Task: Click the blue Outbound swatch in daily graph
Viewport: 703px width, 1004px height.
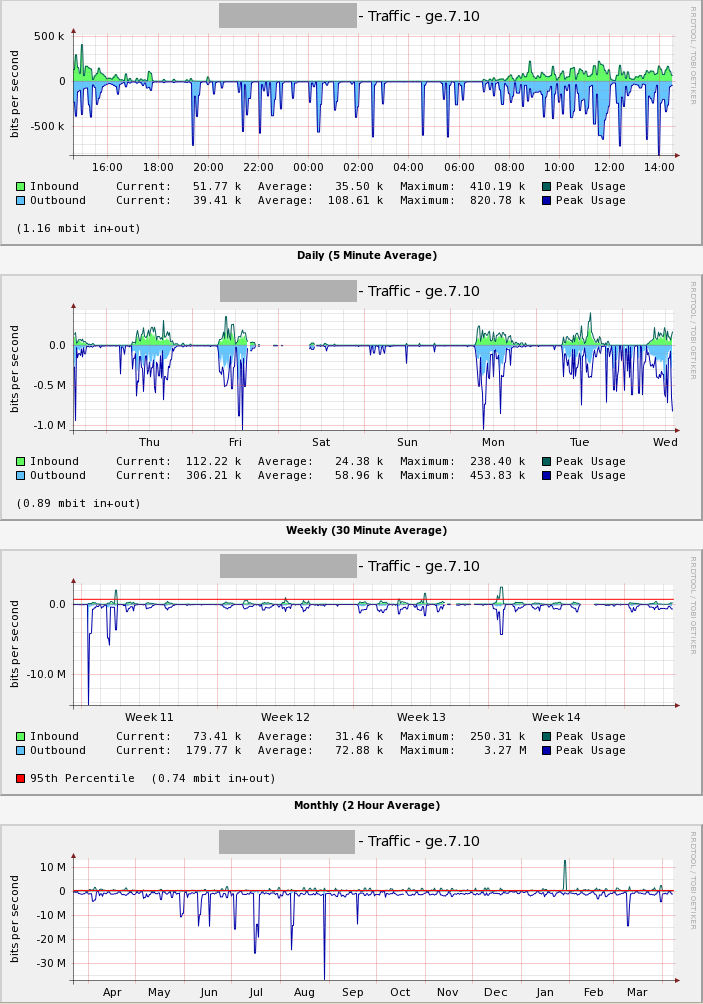Action: [x=20, y=200]
